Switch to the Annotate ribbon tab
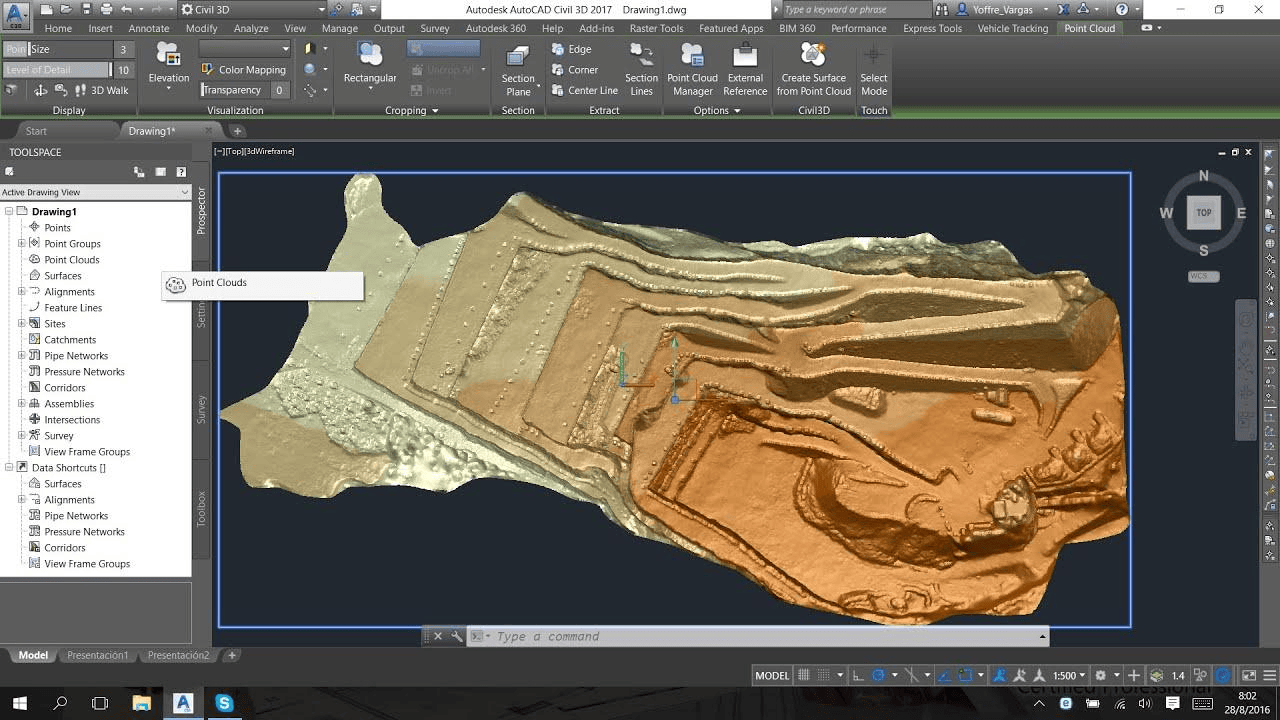Screen dimensions: 1280x720 click(x=149, y=28)
